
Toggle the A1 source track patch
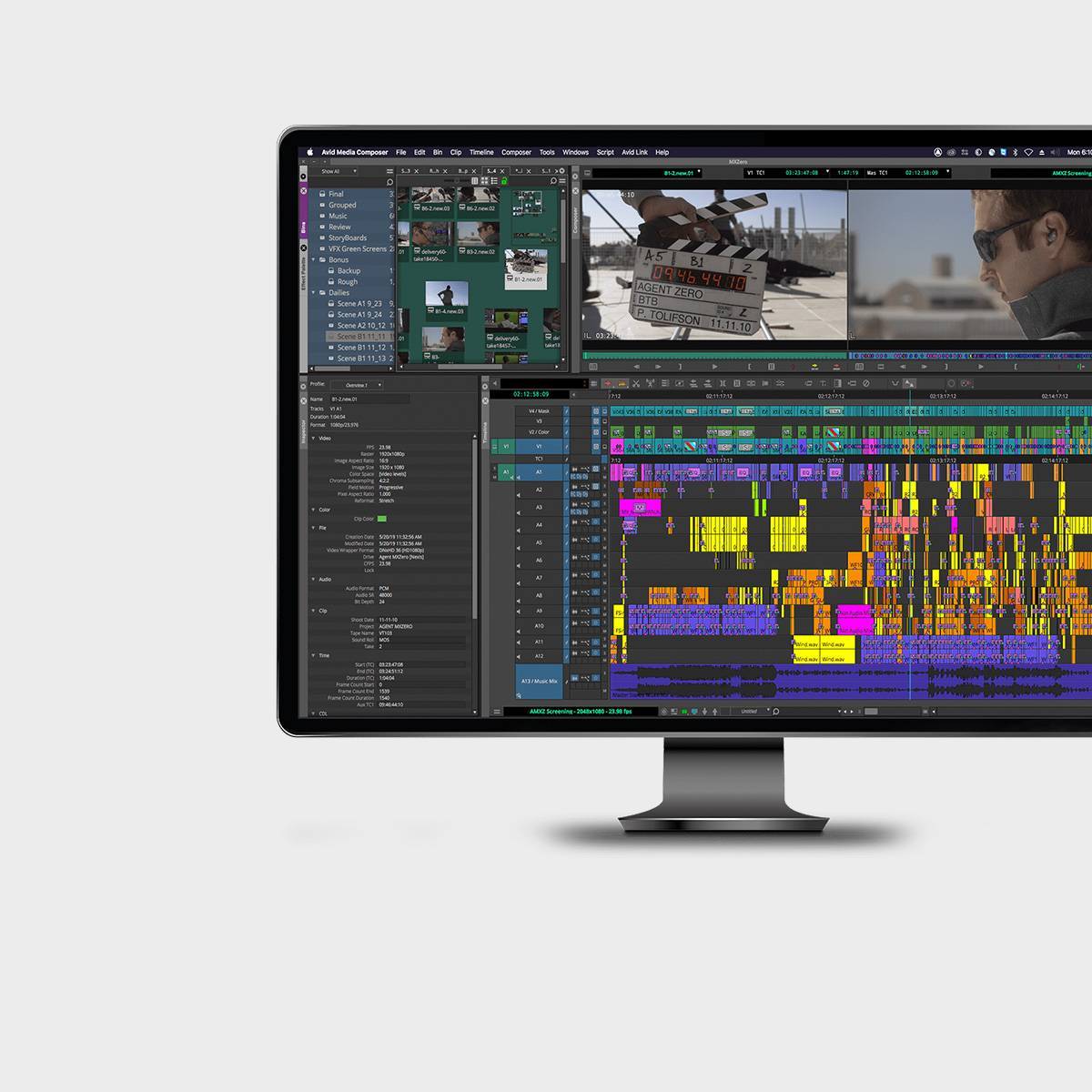pos(506,472)
